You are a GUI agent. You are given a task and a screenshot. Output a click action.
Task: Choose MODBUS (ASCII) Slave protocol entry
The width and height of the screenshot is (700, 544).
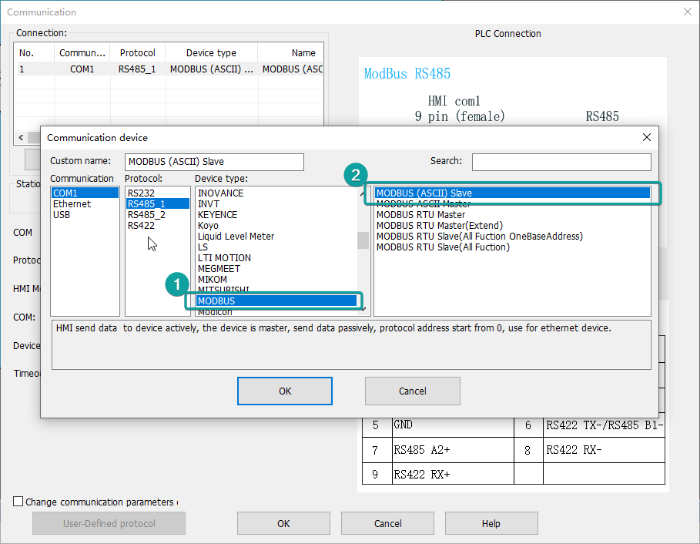pos(424,193)
